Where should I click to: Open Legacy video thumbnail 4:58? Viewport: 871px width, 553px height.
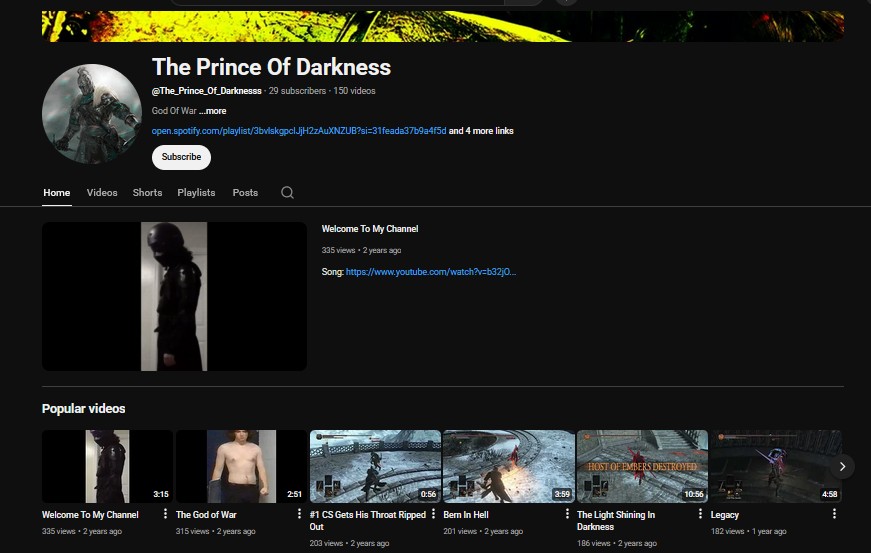coord(776,466)
